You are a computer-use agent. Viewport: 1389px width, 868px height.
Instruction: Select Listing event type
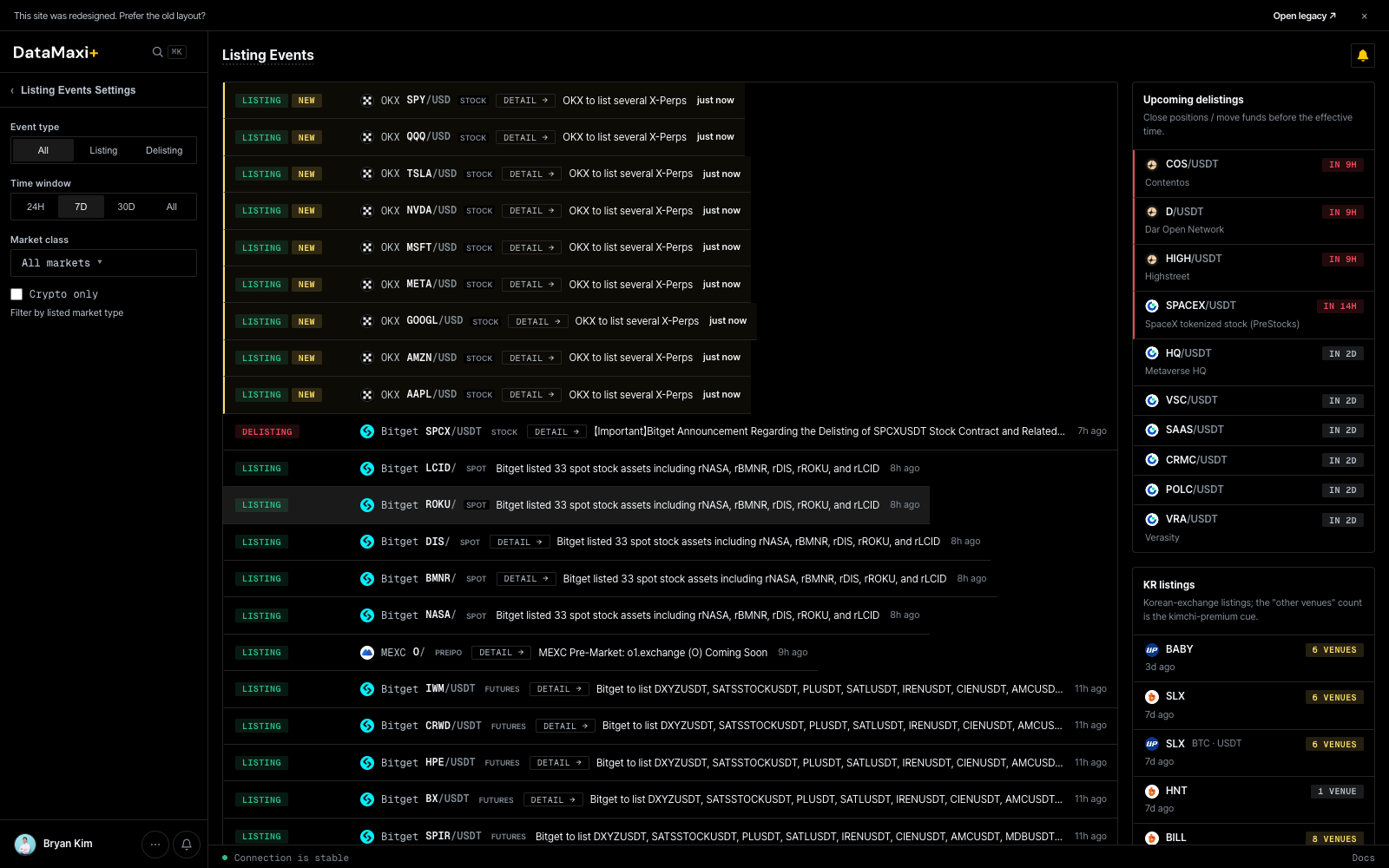point(103,150)
